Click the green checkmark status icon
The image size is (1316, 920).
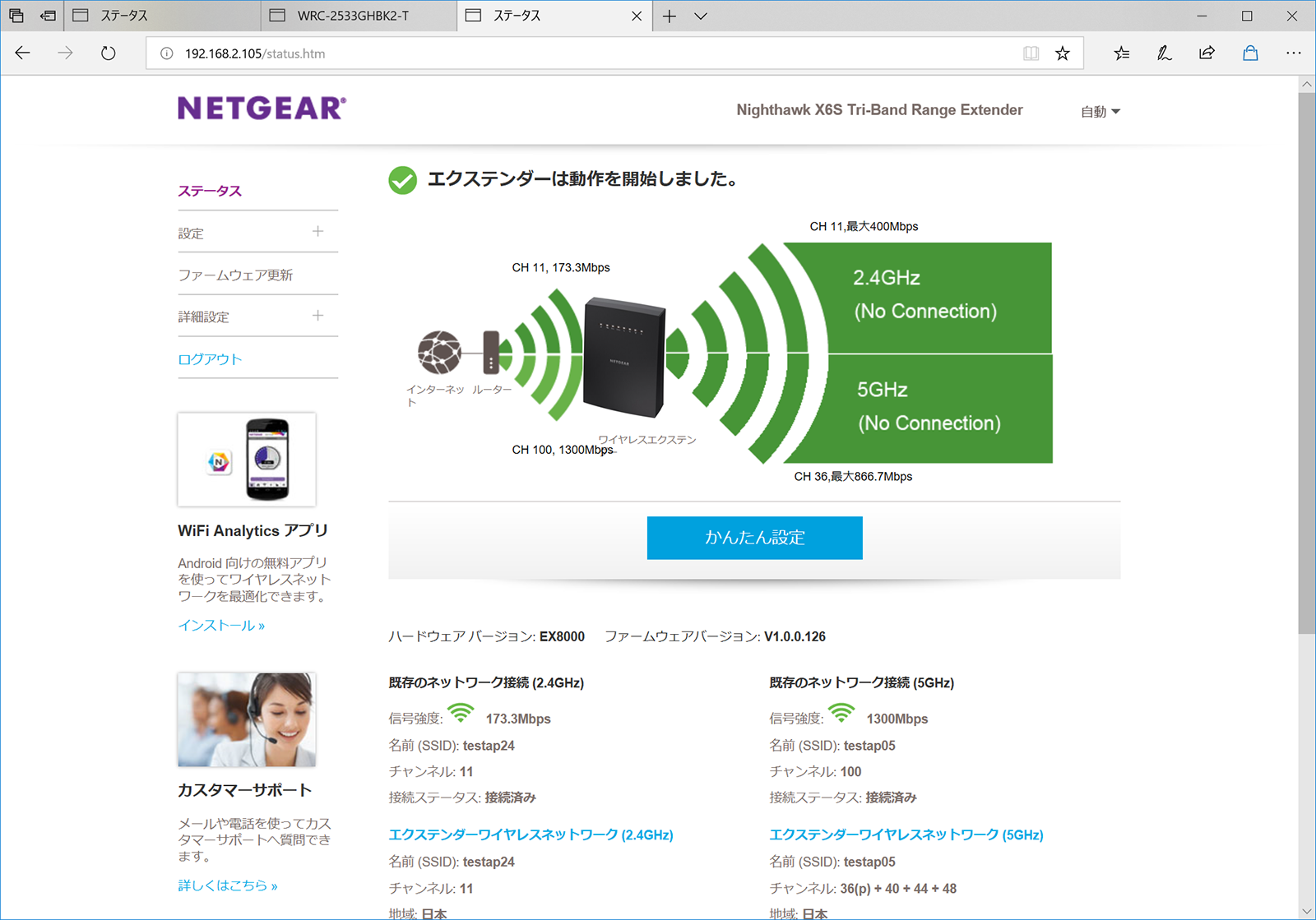pyautogui.click(x=402, y=179)
